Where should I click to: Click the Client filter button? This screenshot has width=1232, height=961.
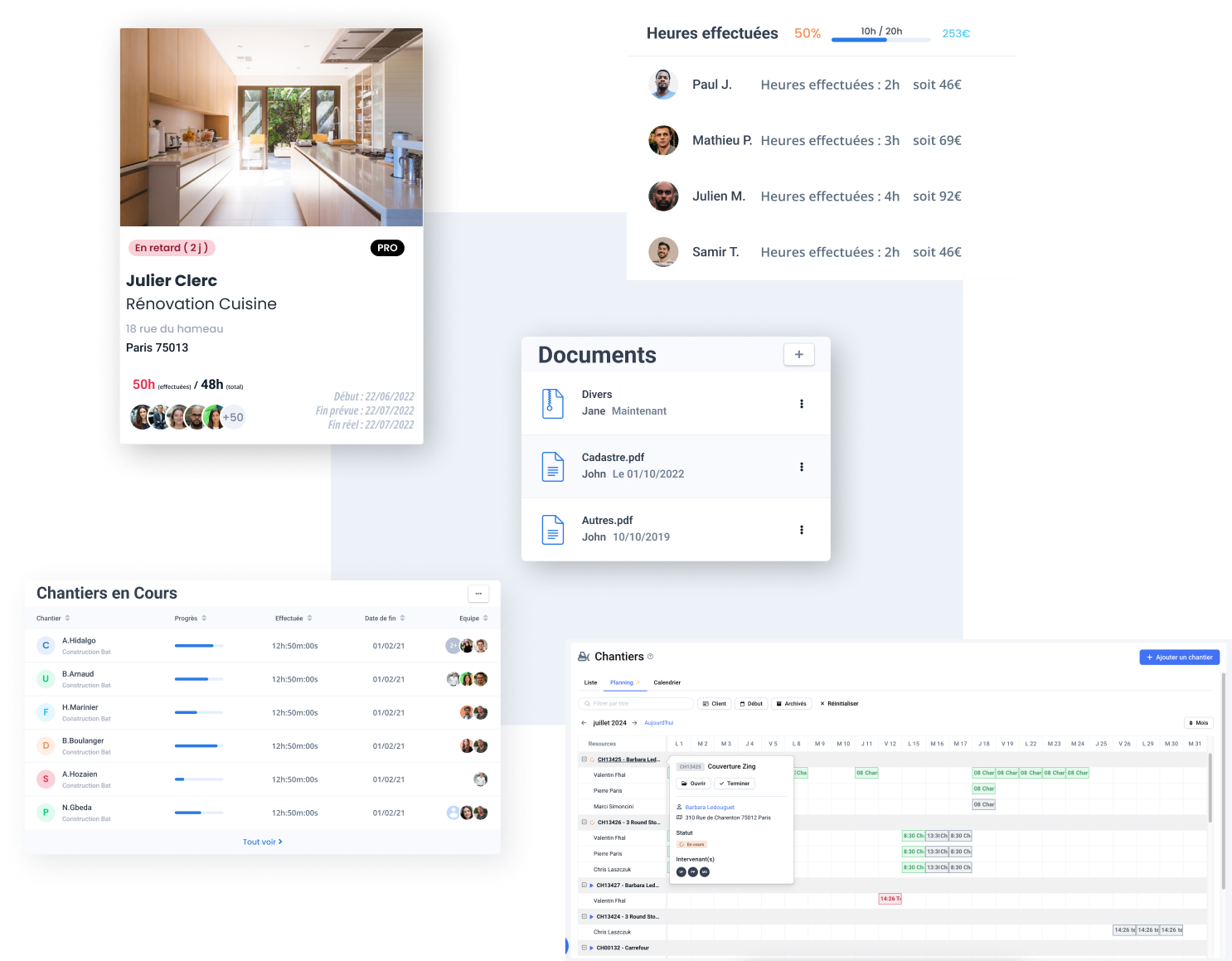715,703
